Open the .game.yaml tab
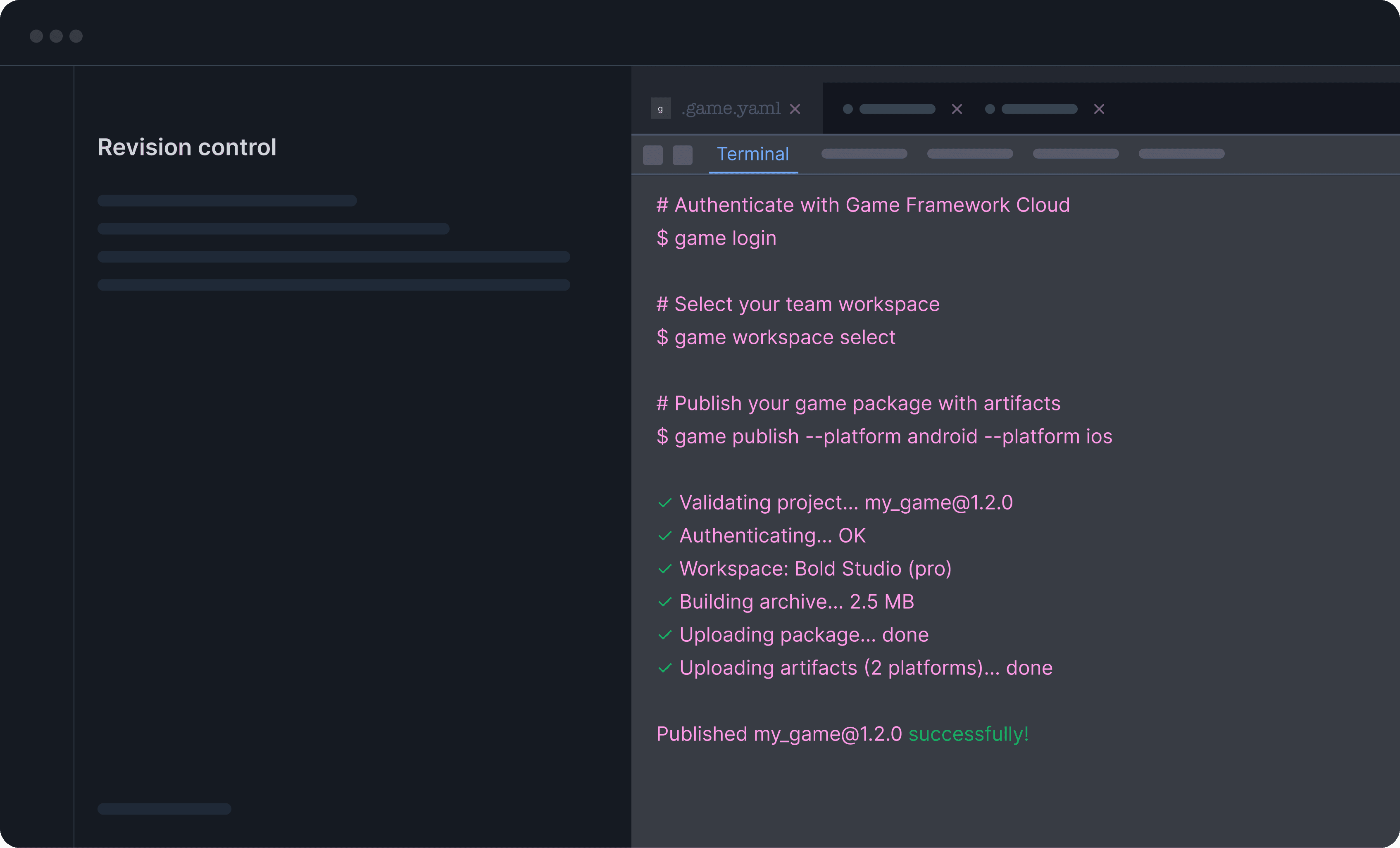This screenshot has height=848, width=1400. (x=731, y=108)
